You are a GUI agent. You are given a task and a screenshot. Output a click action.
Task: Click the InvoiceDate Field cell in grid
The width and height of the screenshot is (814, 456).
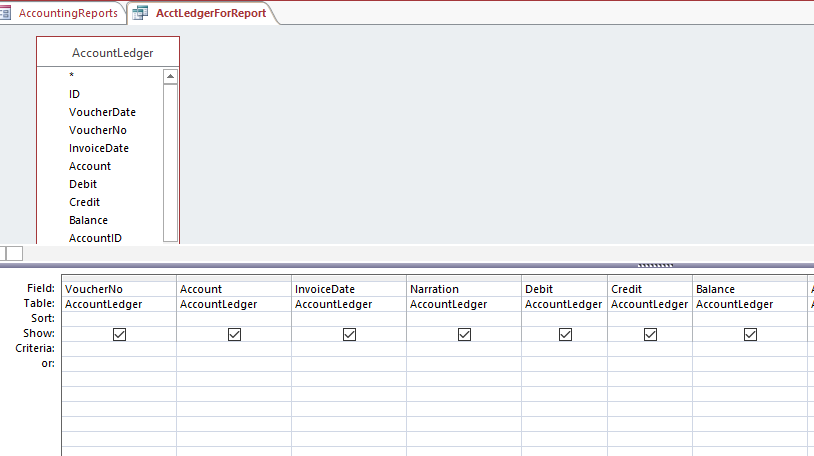(x=349, y=289)
